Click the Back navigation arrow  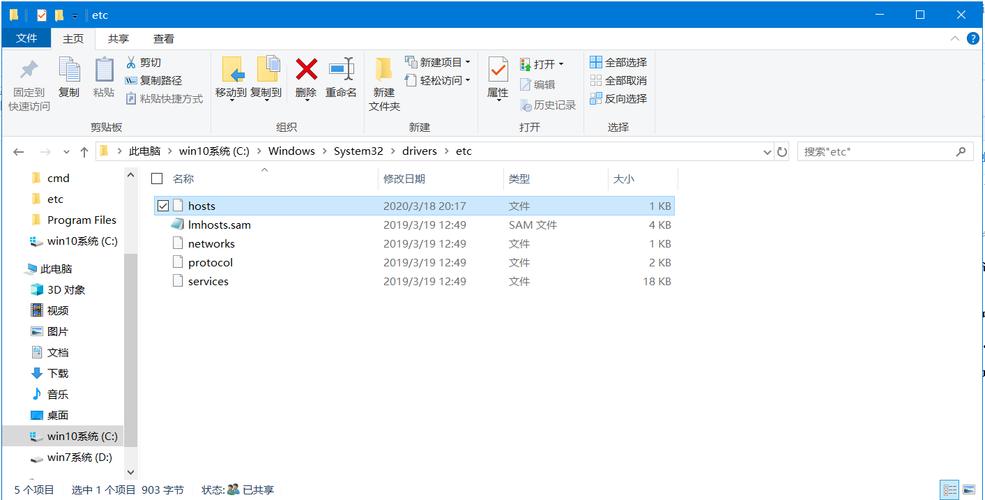pyautogui.click(x=18, y=152)
